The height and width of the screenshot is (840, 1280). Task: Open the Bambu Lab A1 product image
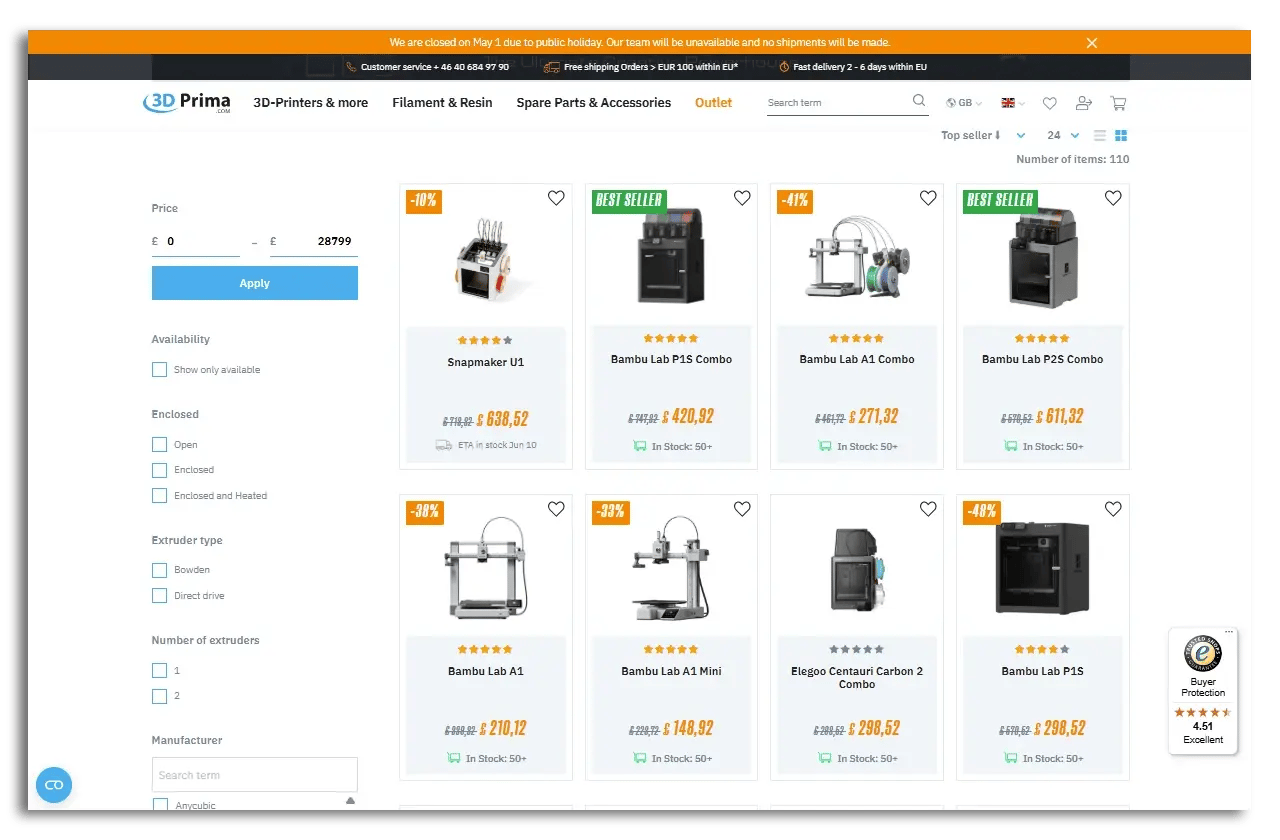[x=486, y=568]
